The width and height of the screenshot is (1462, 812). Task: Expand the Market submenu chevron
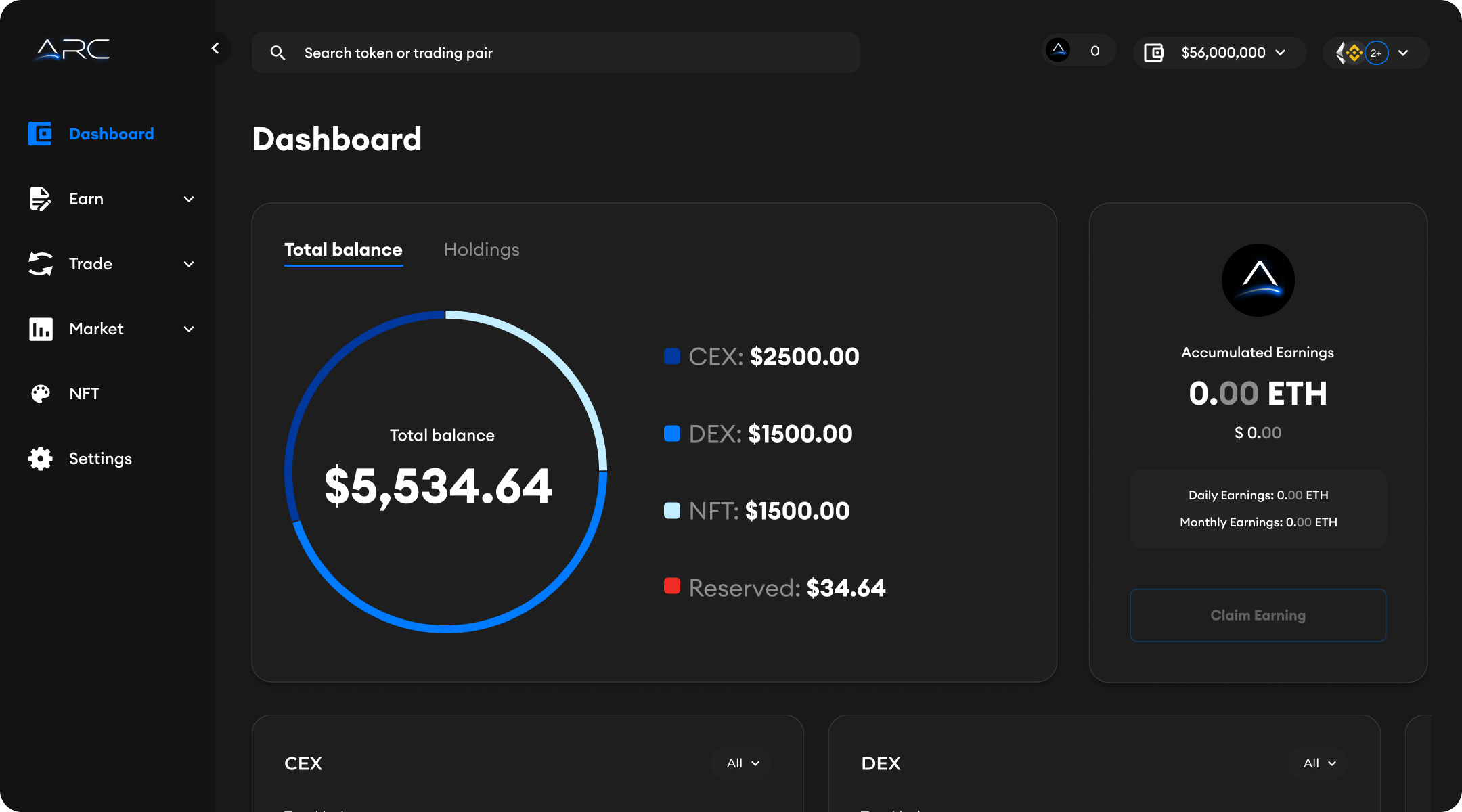coord(189,329)
